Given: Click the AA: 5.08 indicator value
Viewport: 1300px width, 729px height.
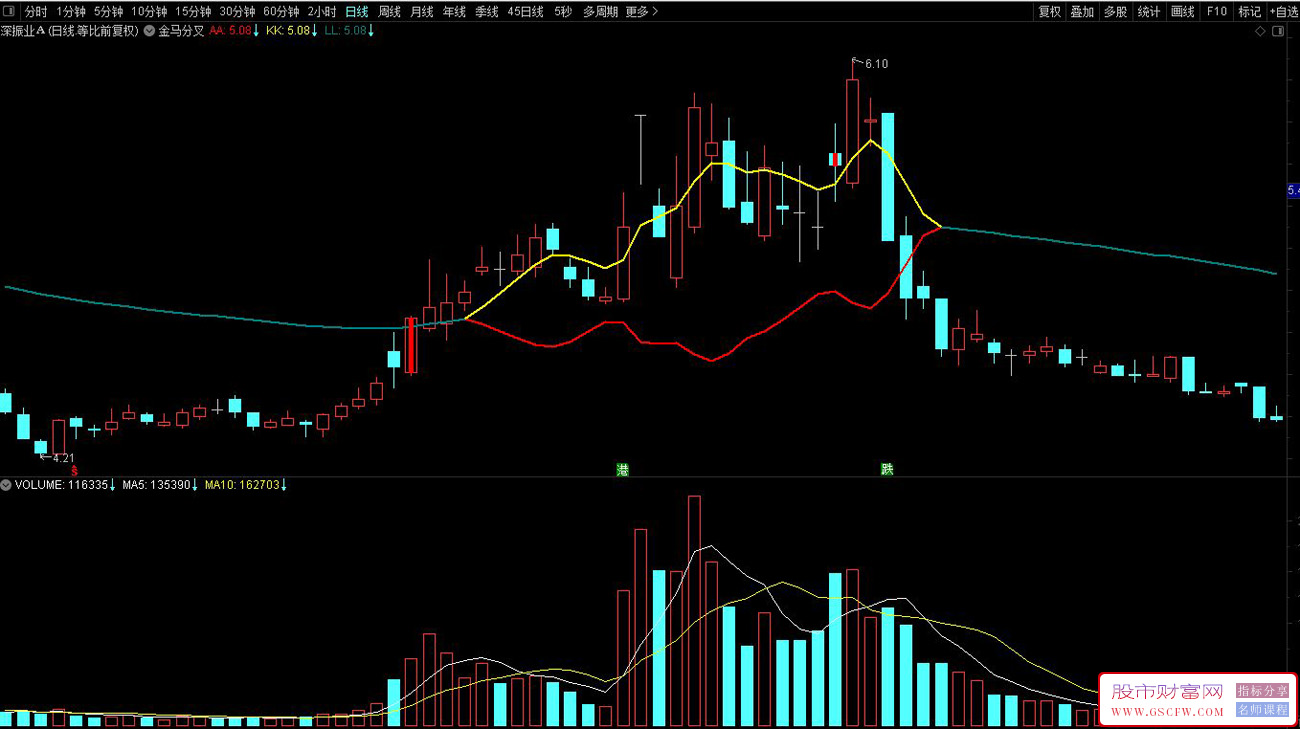Looking at the screenshot, I should 234,31.
